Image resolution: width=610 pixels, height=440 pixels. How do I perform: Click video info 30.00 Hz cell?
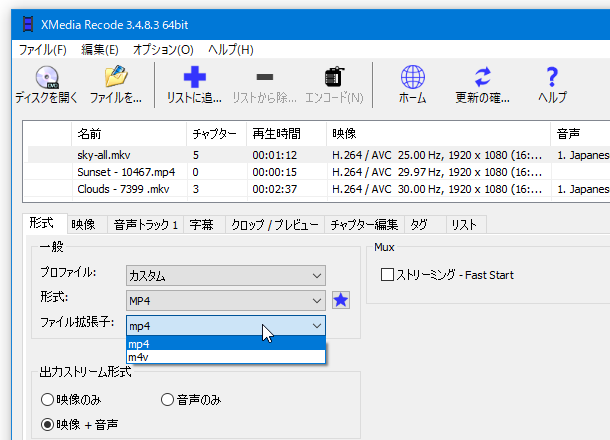436,189
